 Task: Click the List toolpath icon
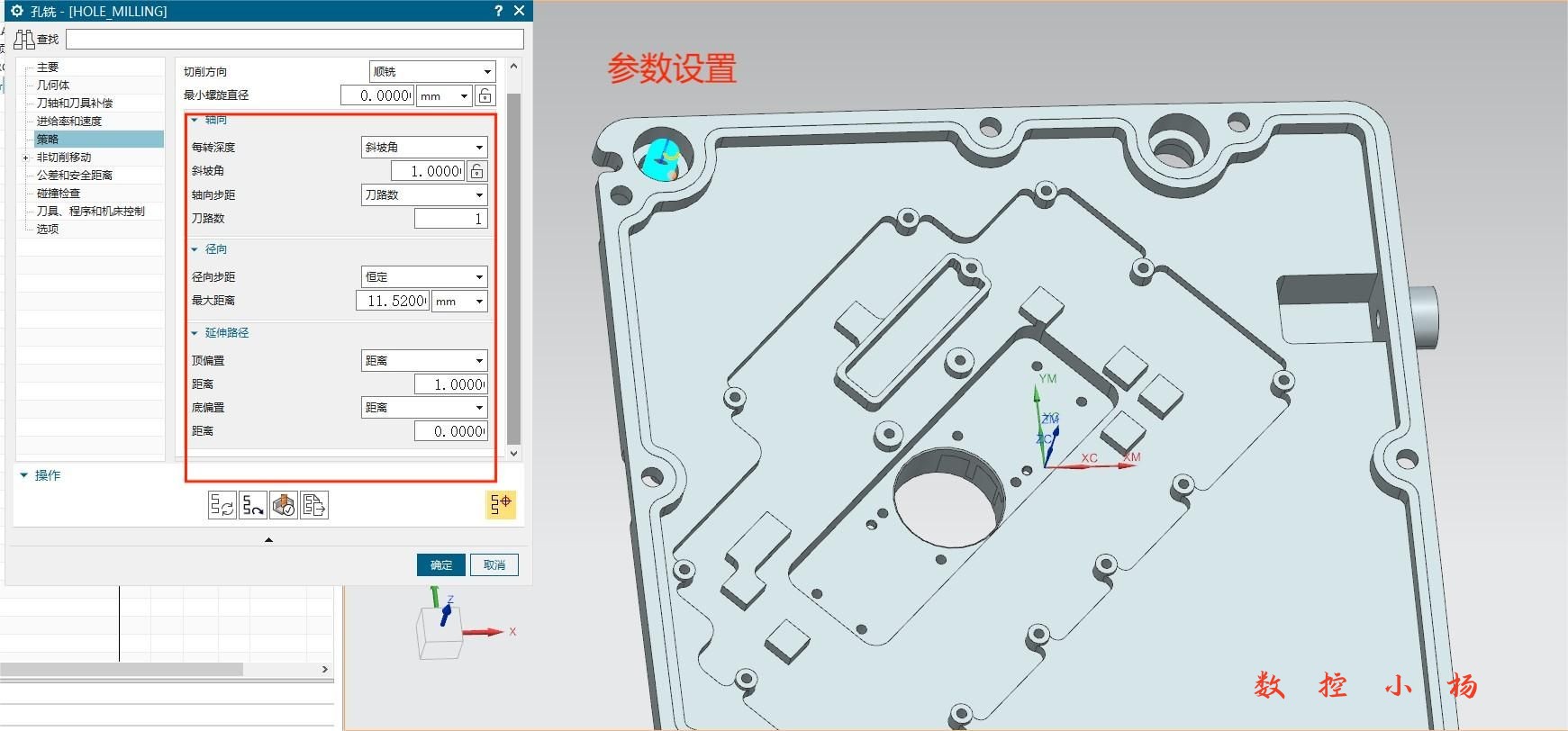pos(314,505)
